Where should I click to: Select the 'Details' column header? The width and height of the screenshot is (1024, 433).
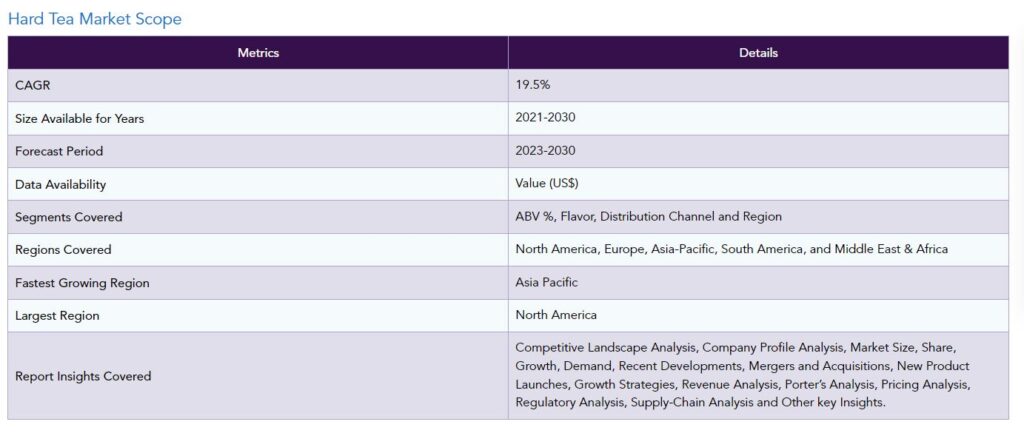click(x=758, y=53)
